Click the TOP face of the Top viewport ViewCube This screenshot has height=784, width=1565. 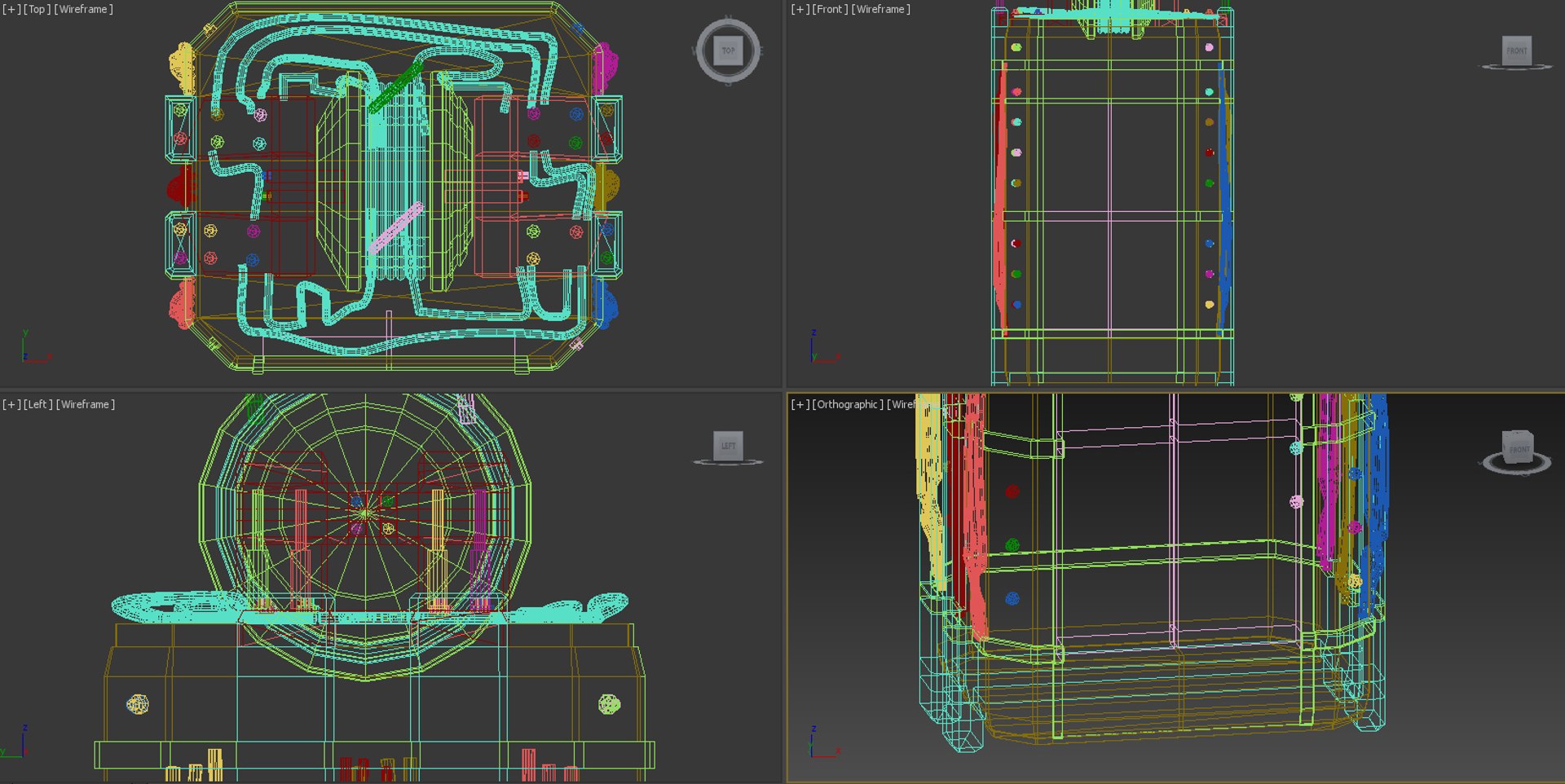click(728, 51)
